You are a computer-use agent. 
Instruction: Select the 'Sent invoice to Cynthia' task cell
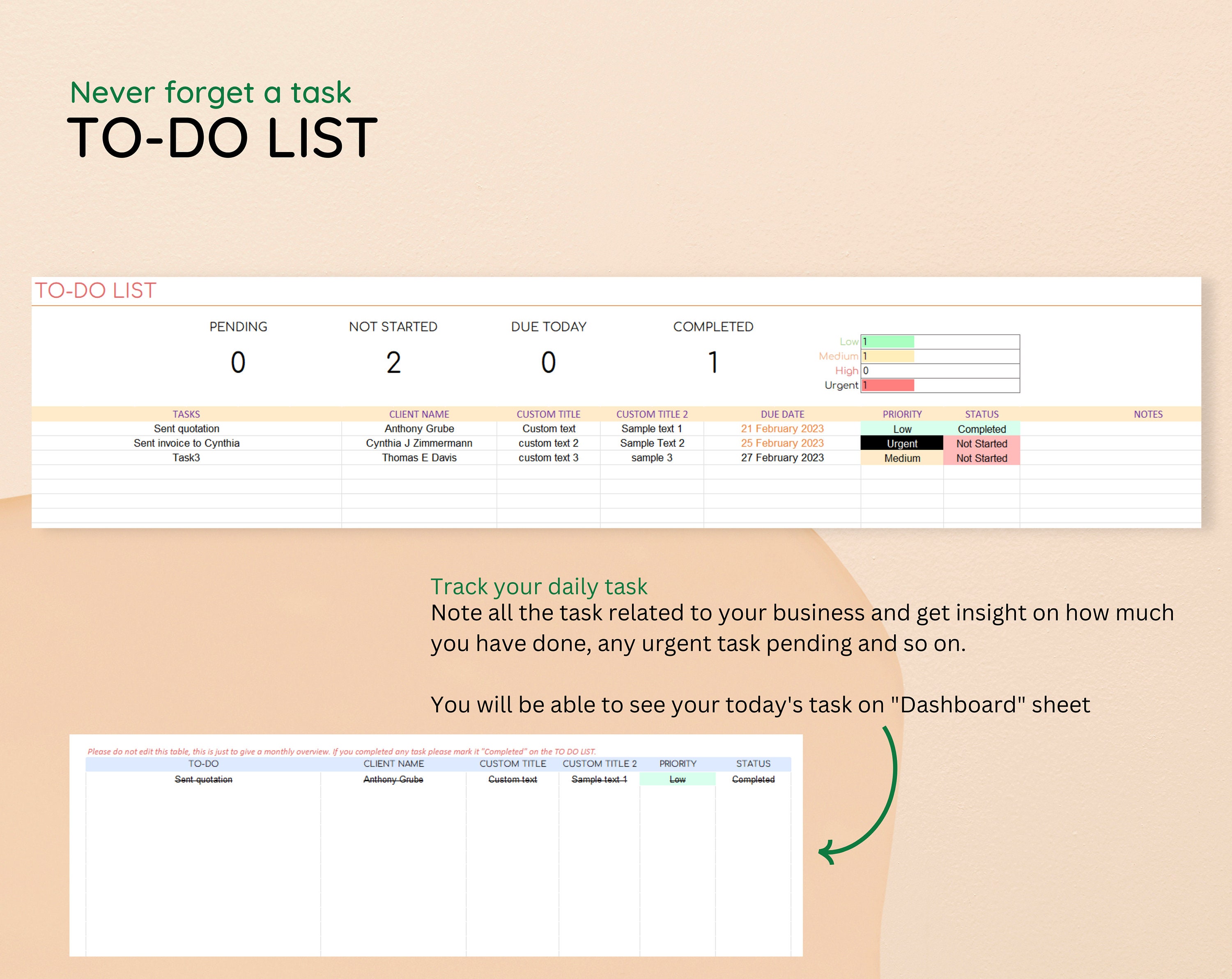pos(186,443)
